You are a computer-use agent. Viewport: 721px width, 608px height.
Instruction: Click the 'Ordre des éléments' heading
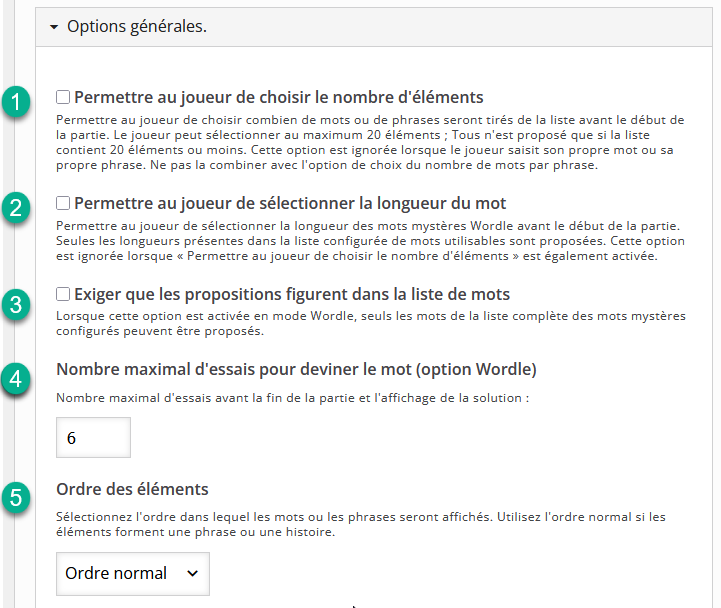point(132,489)
